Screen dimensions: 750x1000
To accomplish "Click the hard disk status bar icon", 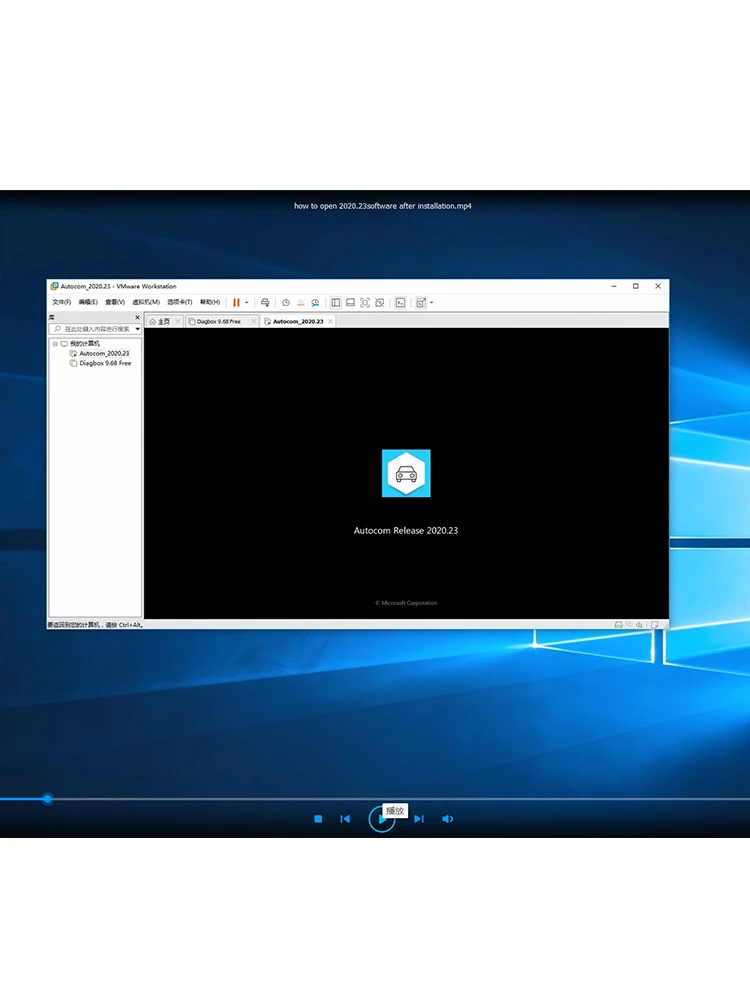I will (619, 625).
